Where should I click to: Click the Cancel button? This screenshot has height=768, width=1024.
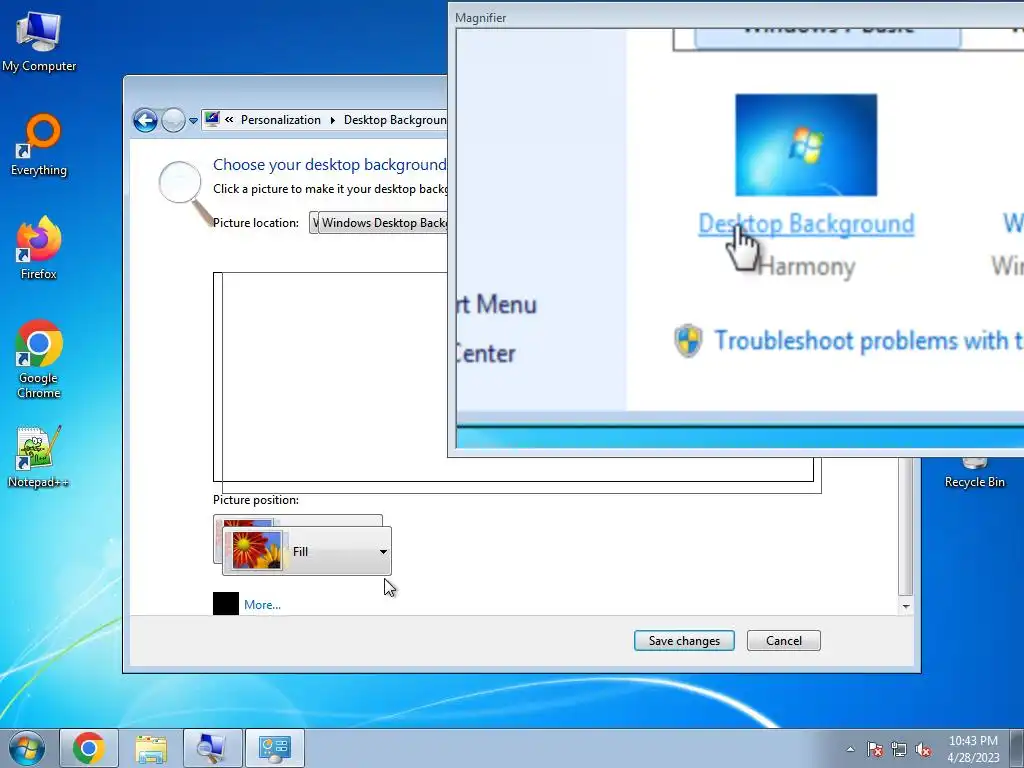[784, 641]
